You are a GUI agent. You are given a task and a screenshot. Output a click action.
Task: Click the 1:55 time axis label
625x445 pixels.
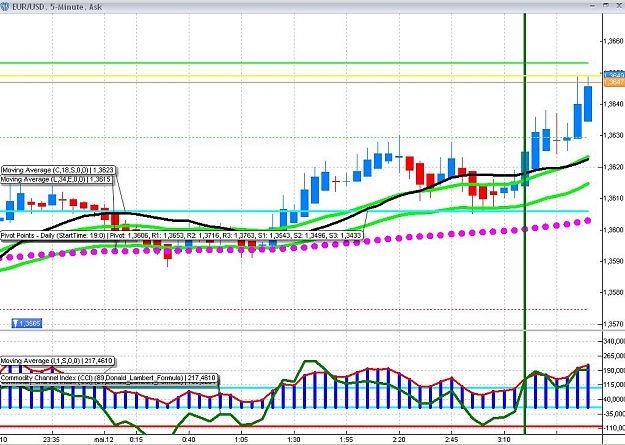click(346, 439)
